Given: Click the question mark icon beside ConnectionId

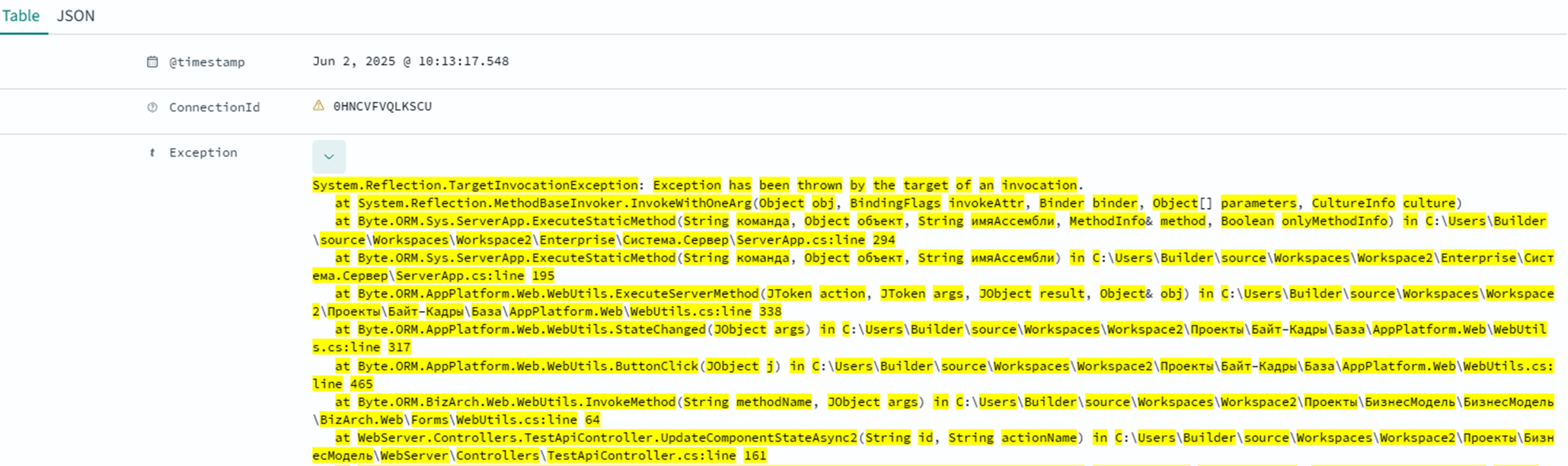Looking at the screenshot, I should click(x=153, y=108).
